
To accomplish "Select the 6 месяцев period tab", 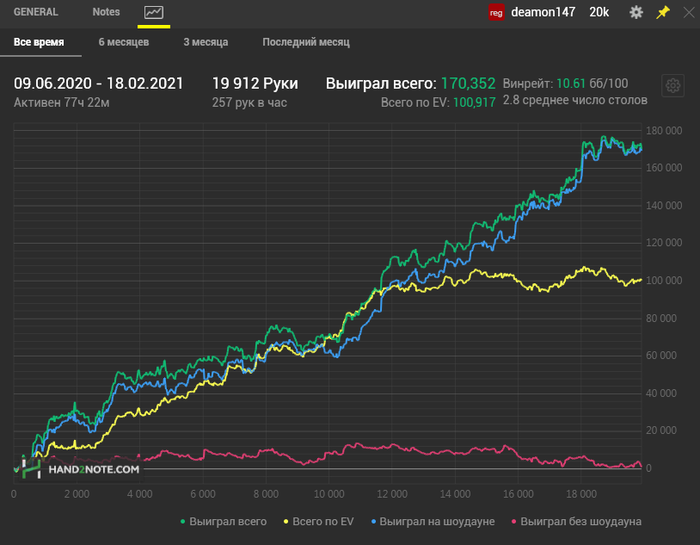I will click(x=124, y=42).
